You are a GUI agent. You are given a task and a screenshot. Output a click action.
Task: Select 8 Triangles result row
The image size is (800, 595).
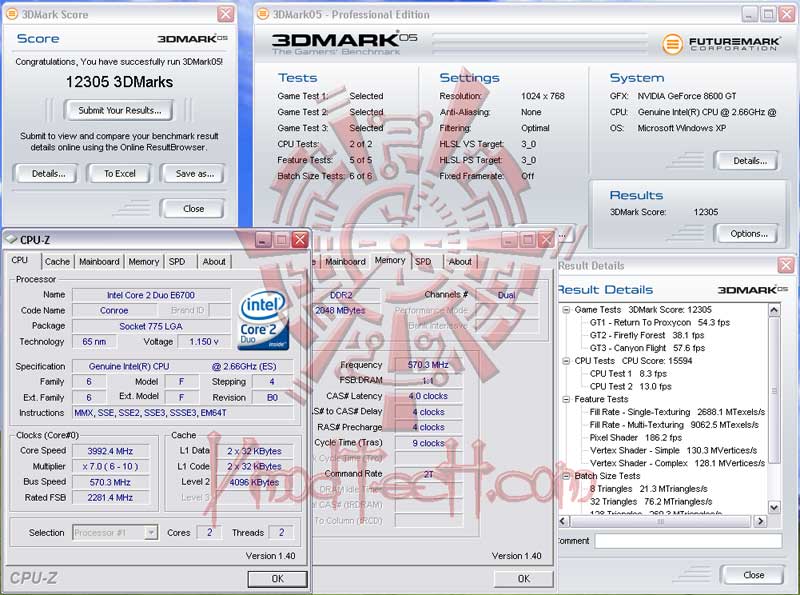click(648, 488)
